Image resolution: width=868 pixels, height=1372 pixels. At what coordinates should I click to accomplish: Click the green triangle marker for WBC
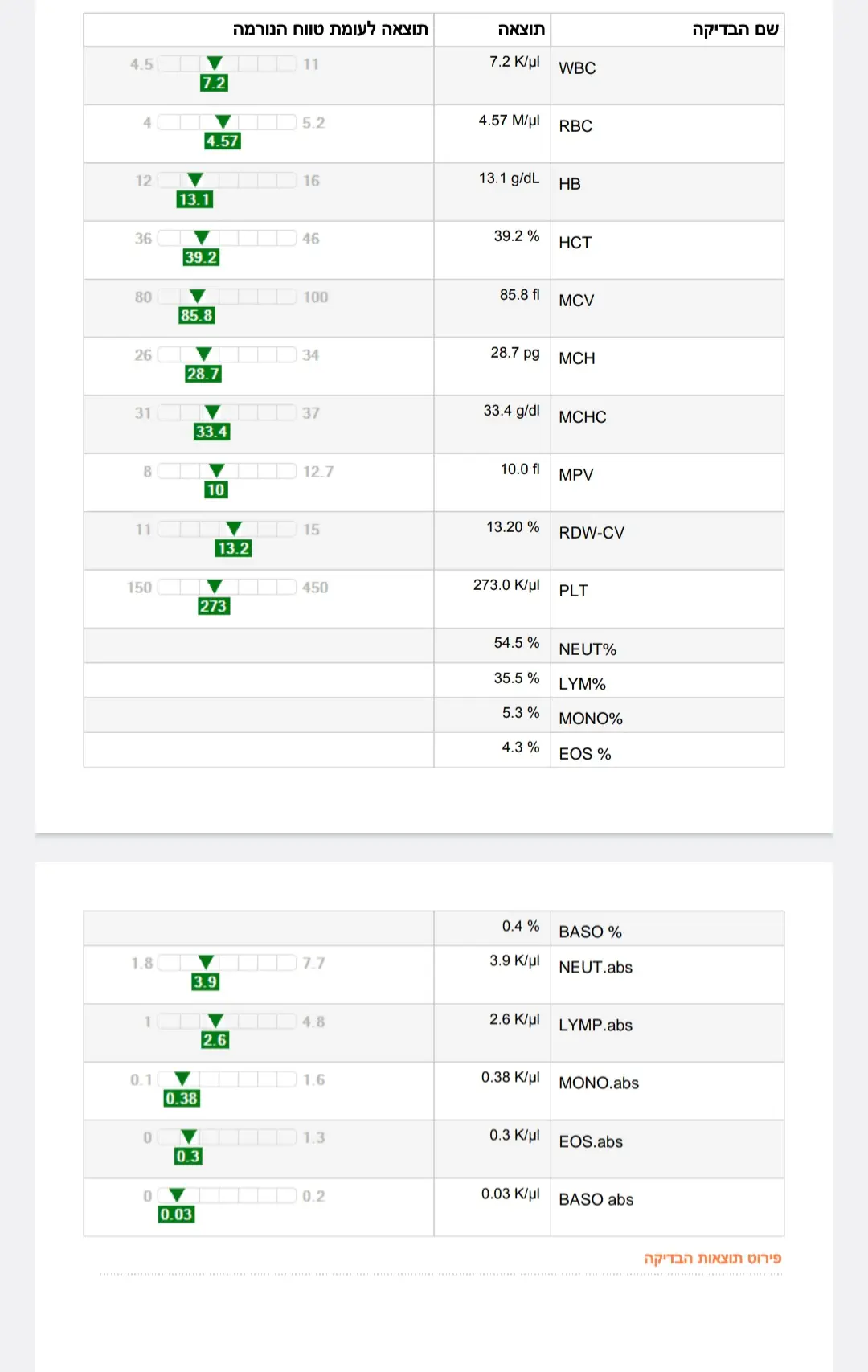pyautogui.click(x=215, y=63)
